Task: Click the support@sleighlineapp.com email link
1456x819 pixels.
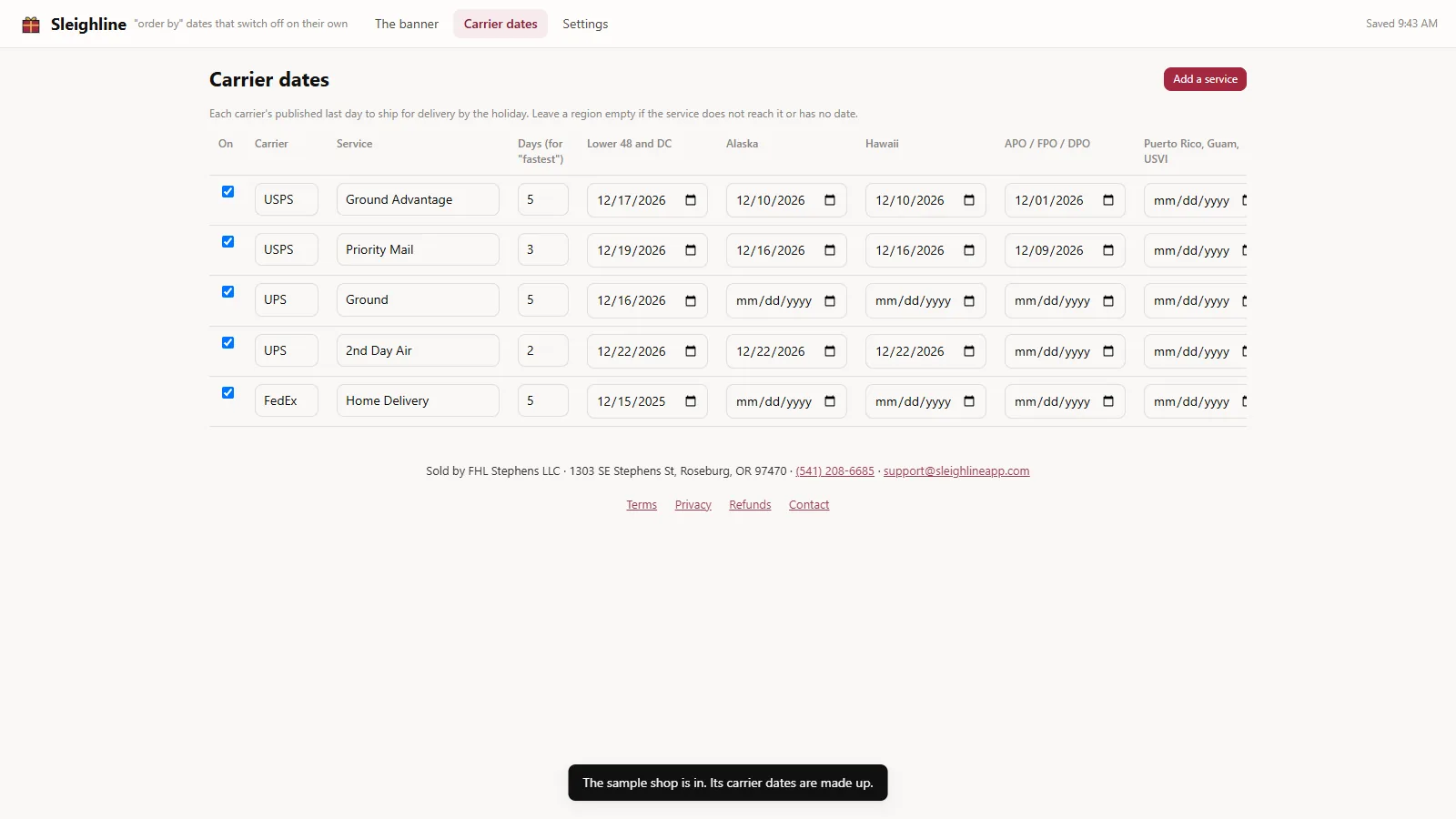Action: click(956, 471)
